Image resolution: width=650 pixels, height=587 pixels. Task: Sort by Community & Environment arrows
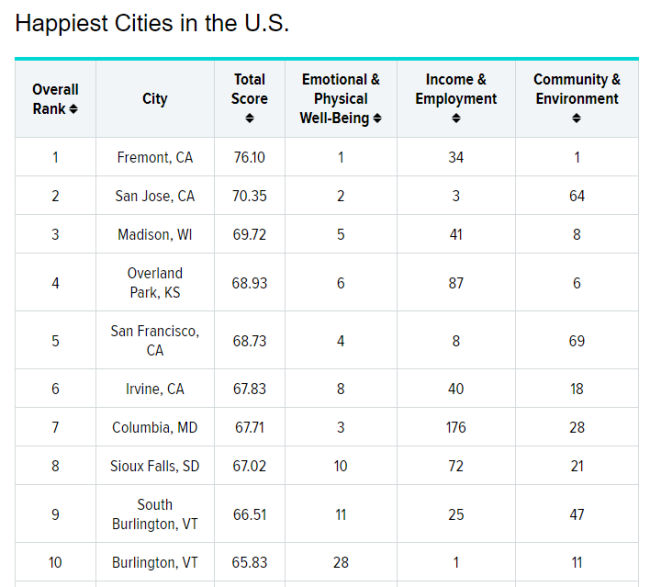(x=577, y=119)
